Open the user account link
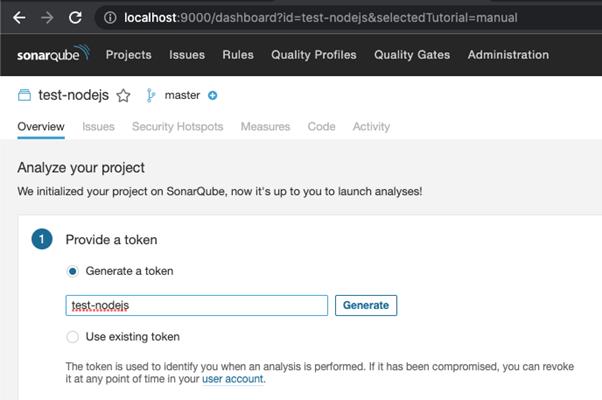 233,379
